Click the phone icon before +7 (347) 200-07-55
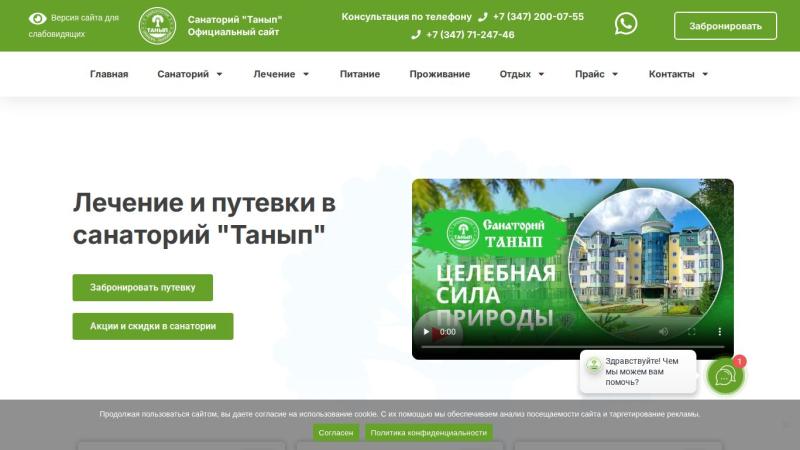 pyautogui.click(x=483, y=17)
